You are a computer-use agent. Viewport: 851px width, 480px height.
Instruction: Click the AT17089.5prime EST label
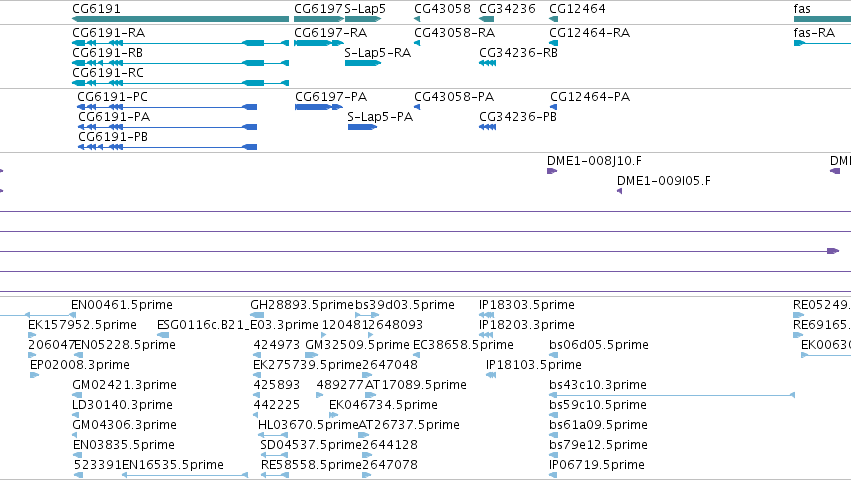click(x=416, y=385)
